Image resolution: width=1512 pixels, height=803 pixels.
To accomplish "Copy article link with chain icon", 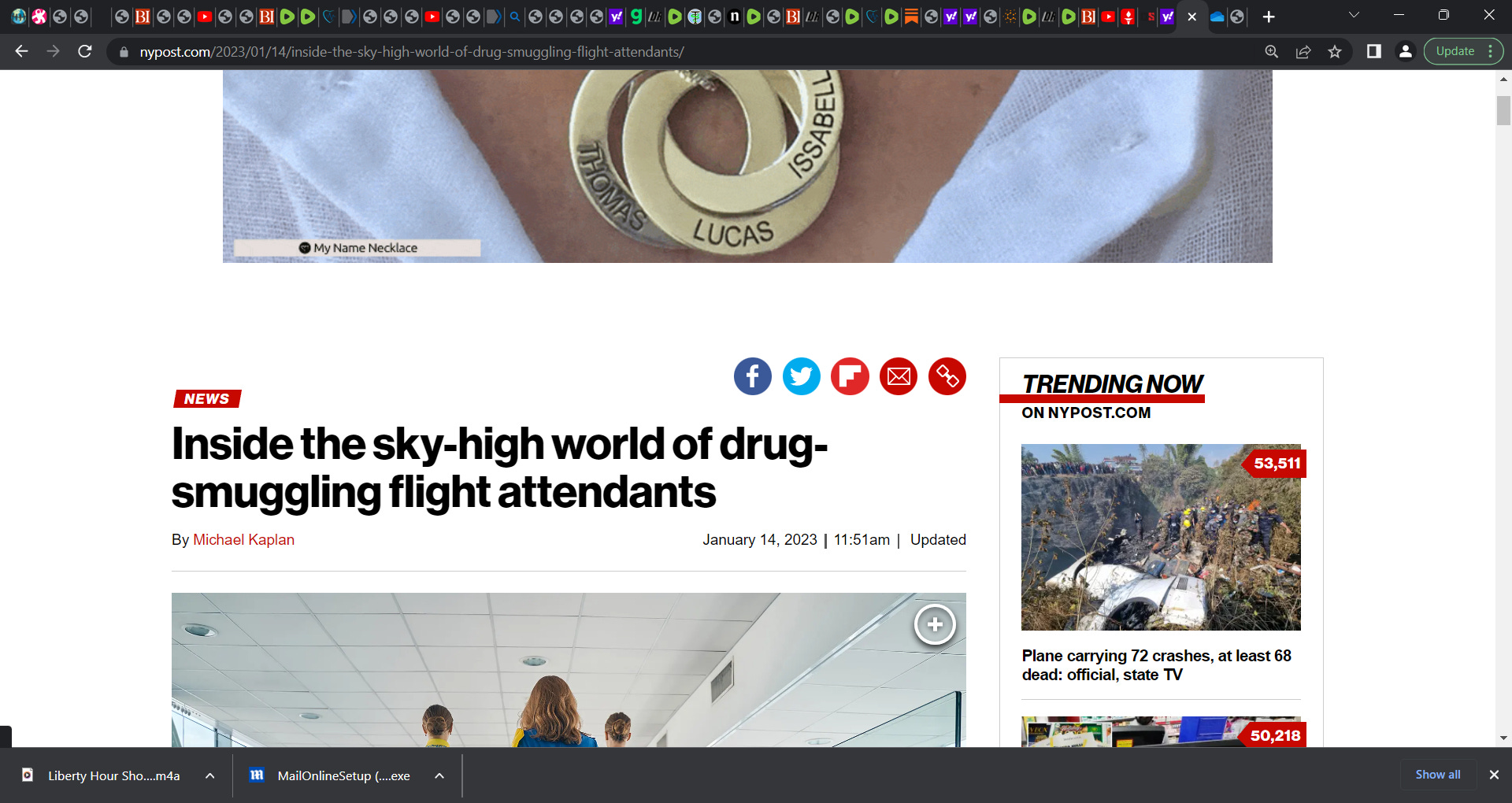I will 947,376.
